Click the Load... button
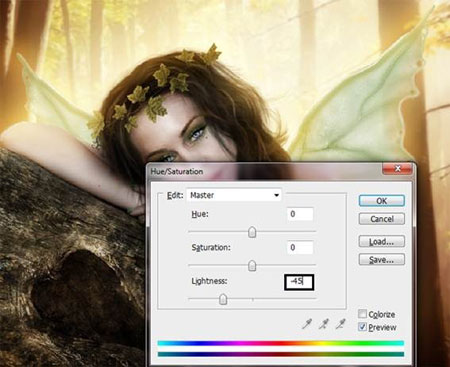The width and height of the screenshot is (450, 367). pyautogui.click(x=382, y=241)
